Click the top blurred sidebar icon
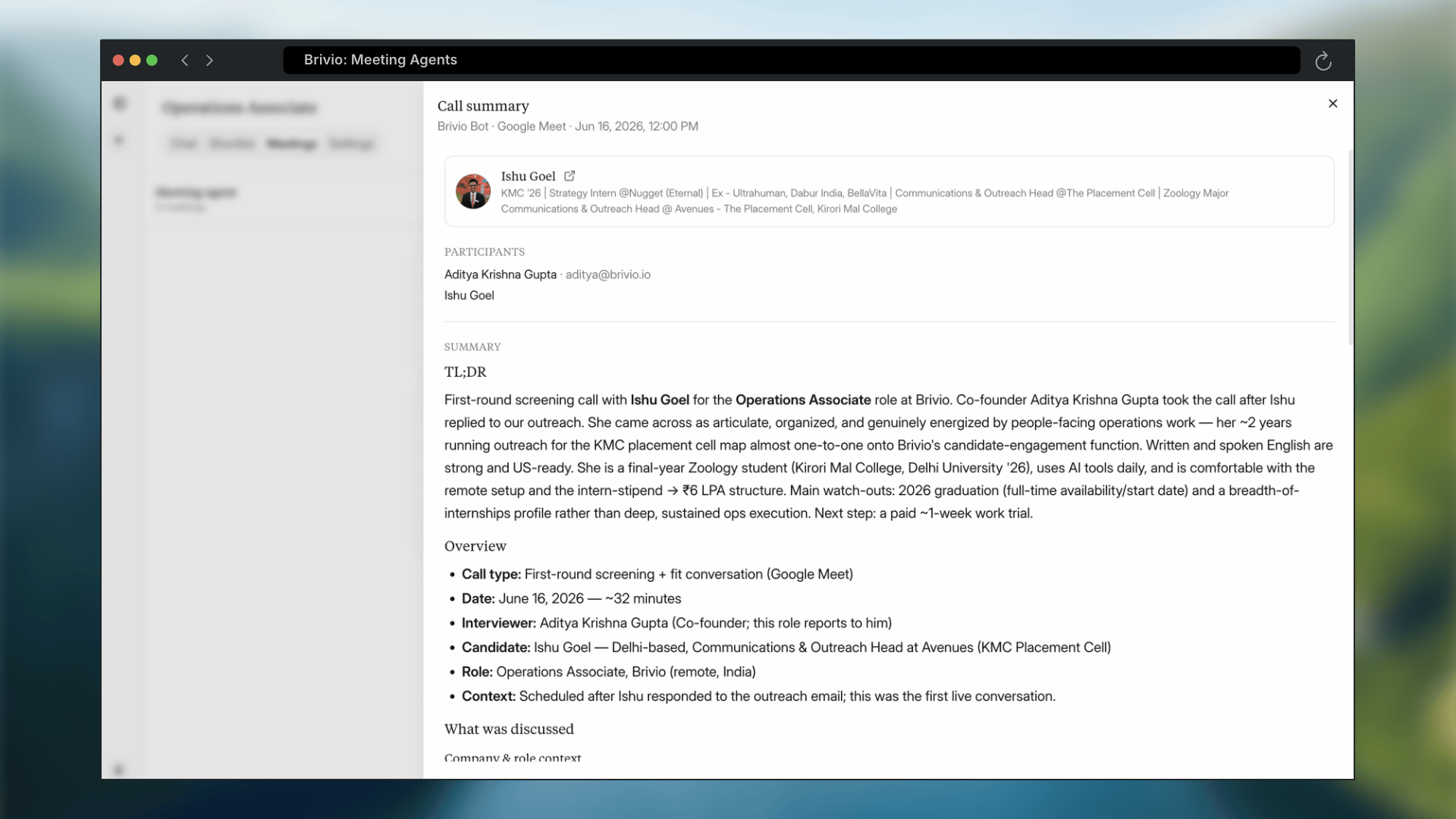This screenshot has width=1456, height=819. click(x=120, y=103)
